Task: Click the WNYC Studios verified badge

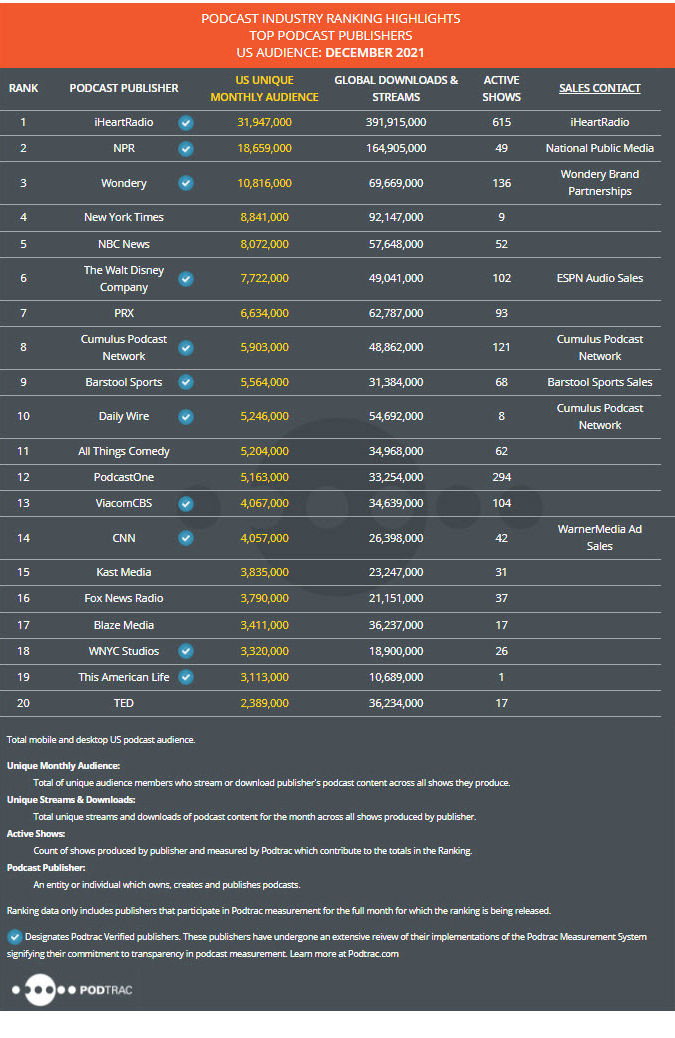Action: [x=186, y=651]
